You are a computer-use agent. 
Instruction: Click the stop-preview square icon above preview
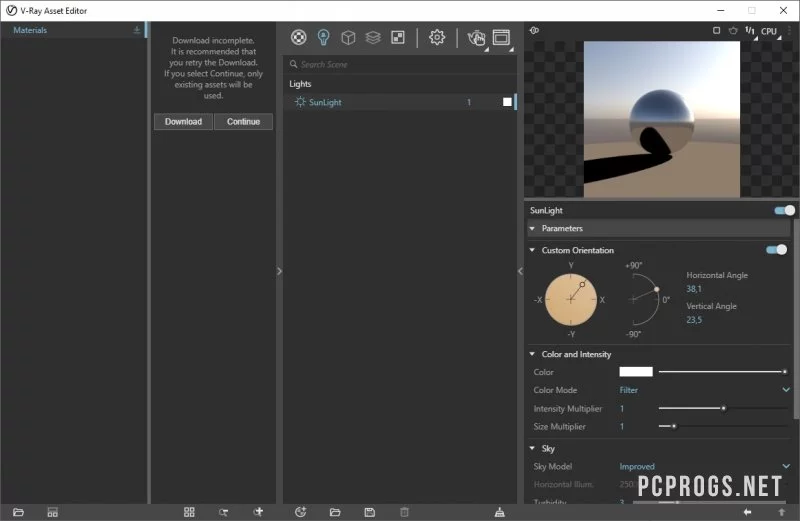[x=716, y=31]
